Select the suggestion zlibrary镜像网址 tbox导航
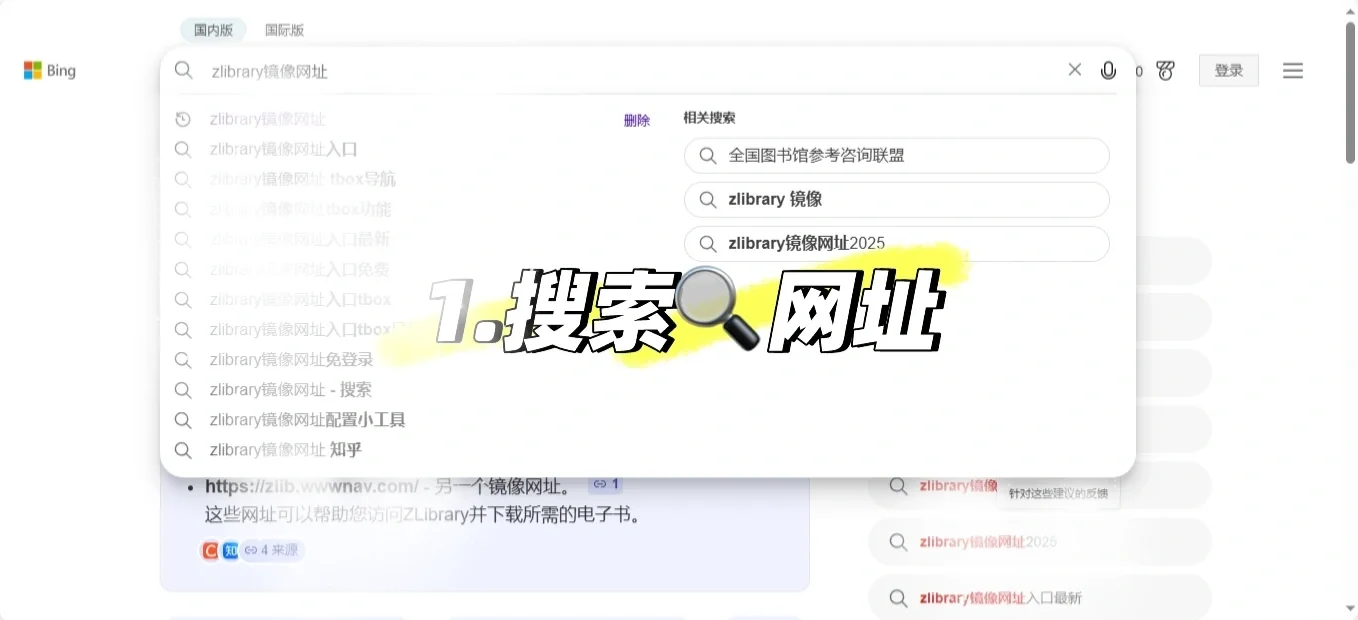1358x620 pixels. click(x=303, y=179)
